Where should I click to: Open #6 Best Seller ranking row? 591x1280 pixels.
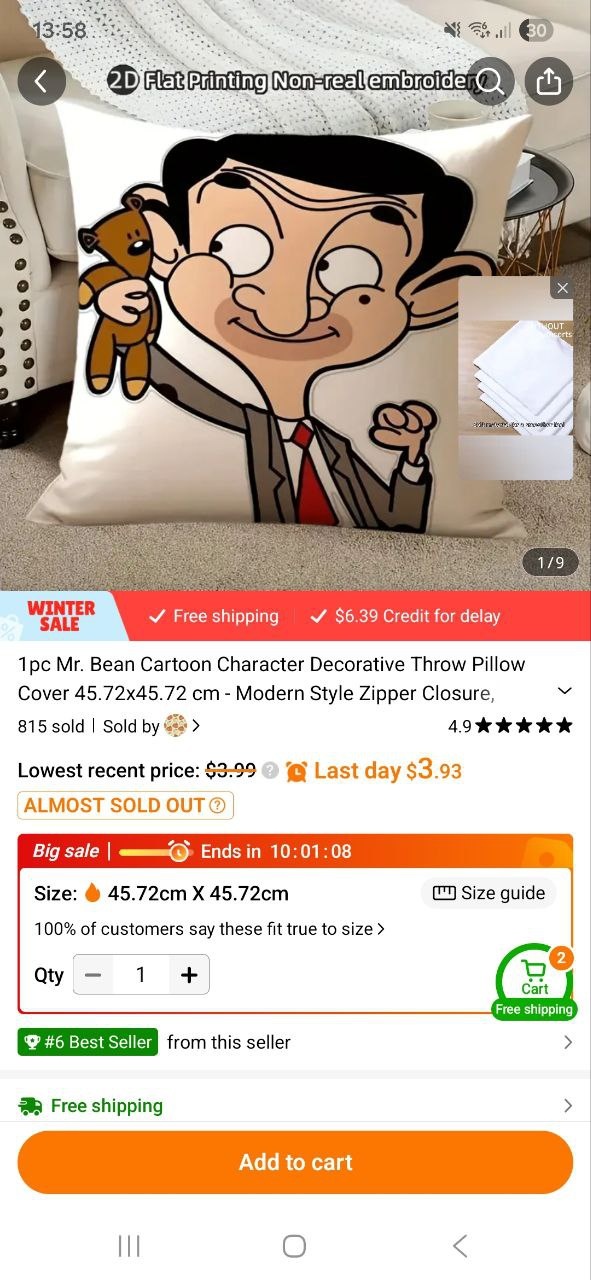tap(295, 1042)
